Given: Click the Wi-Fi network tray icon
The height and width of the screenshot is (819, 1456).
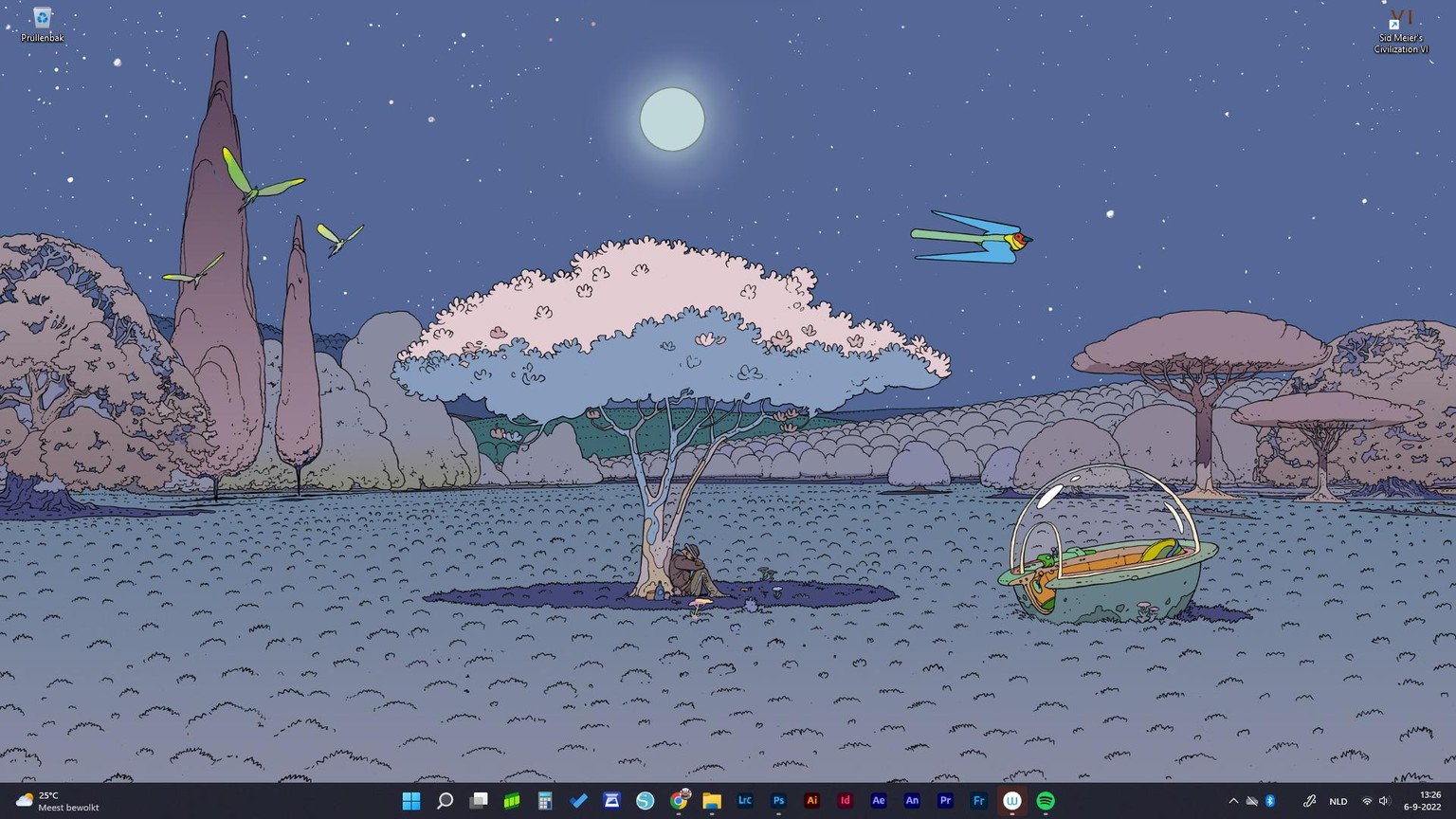Looking at the screenshot, I should tap(1367, 801).
